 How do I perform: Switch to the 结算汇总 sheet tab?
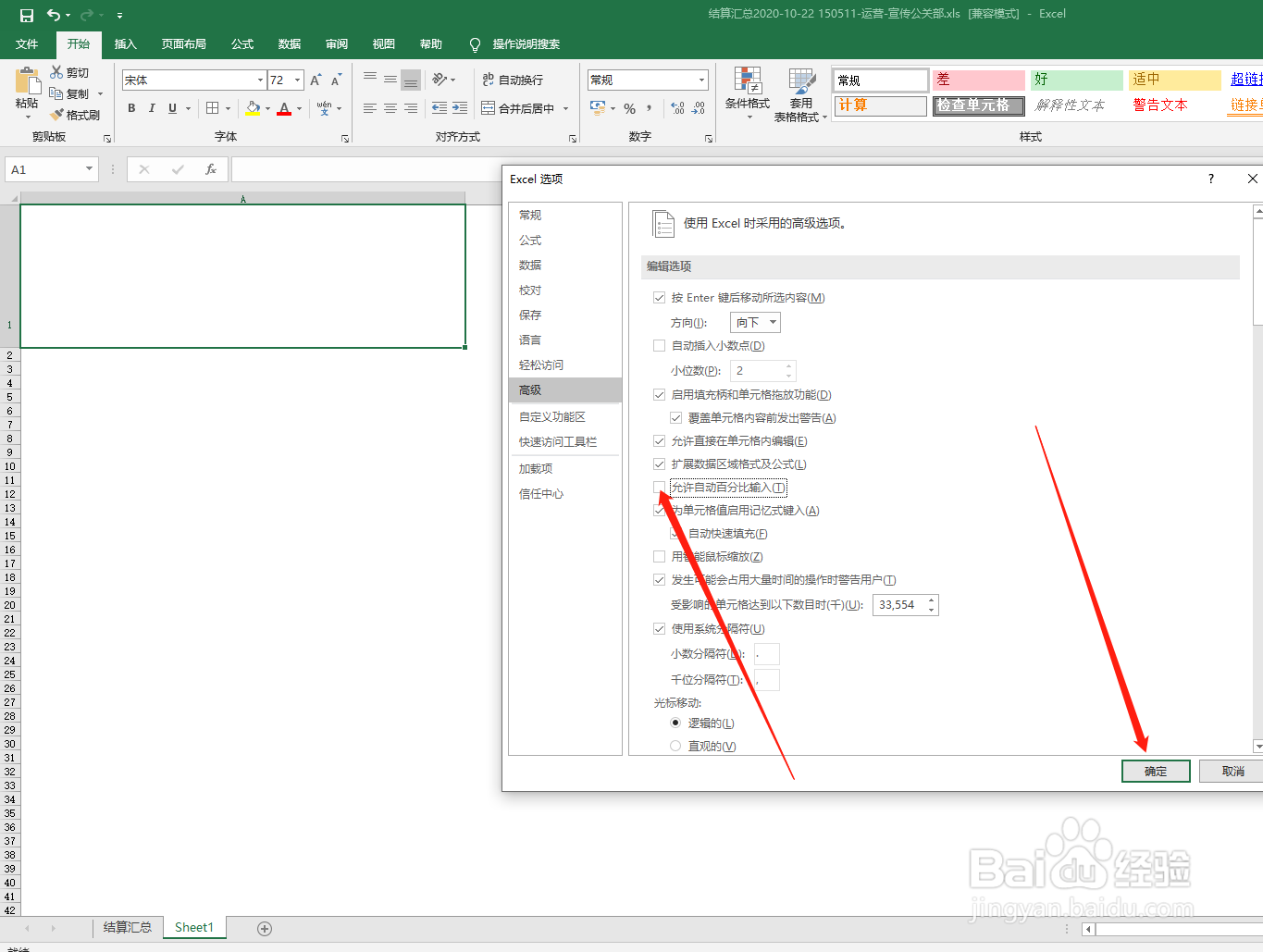[128, 927]
